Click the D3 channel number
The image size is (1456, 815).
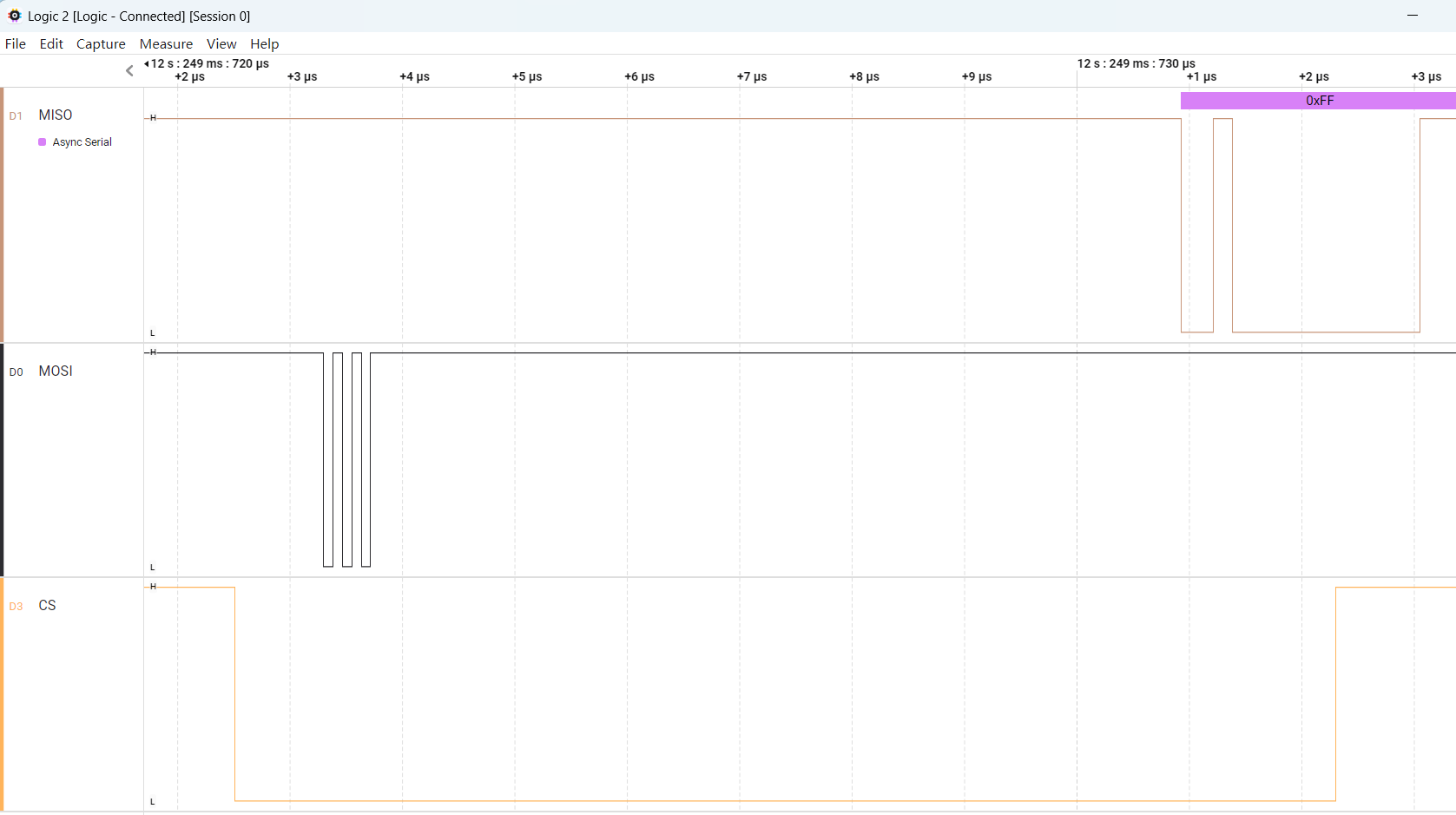click(x=16, y=607)
